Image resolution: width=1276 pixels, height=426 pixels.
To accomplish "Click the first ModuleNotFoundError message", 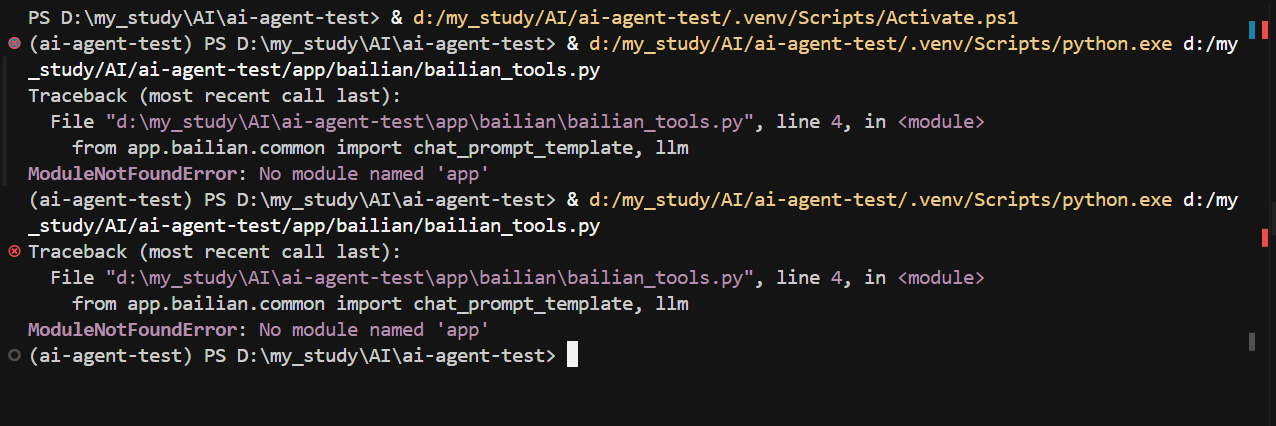I will [x=258, y=174].
